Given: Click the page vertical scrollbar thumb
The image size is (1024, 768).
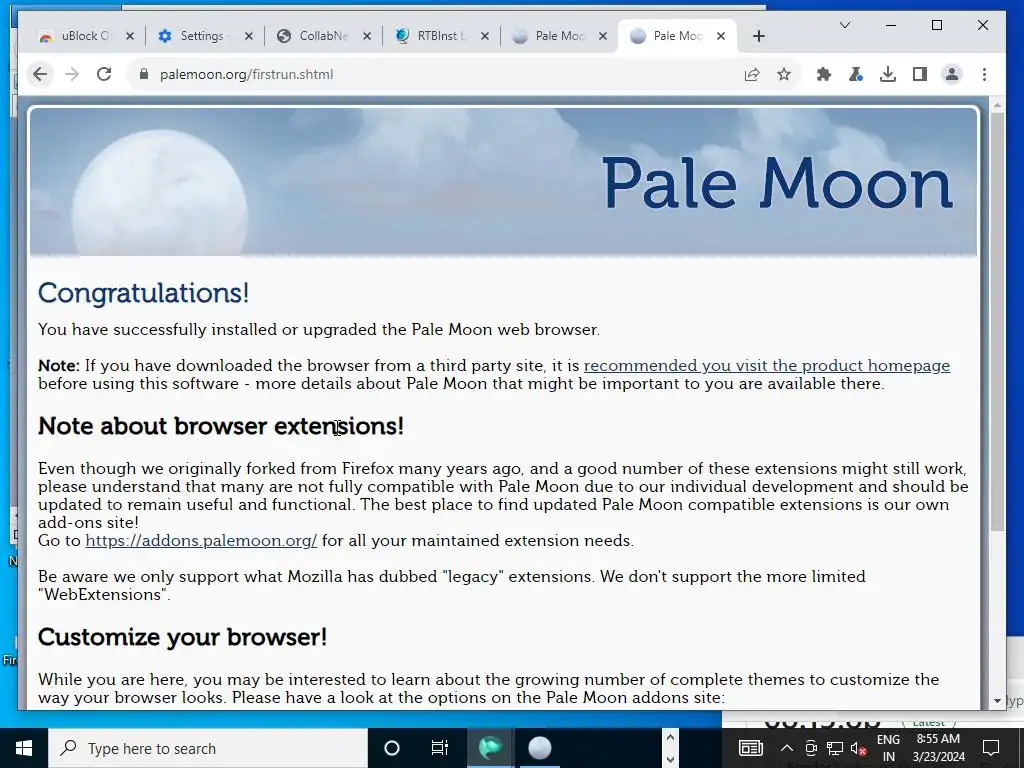Looking at the screenshot, I should (x=997, y=321).
